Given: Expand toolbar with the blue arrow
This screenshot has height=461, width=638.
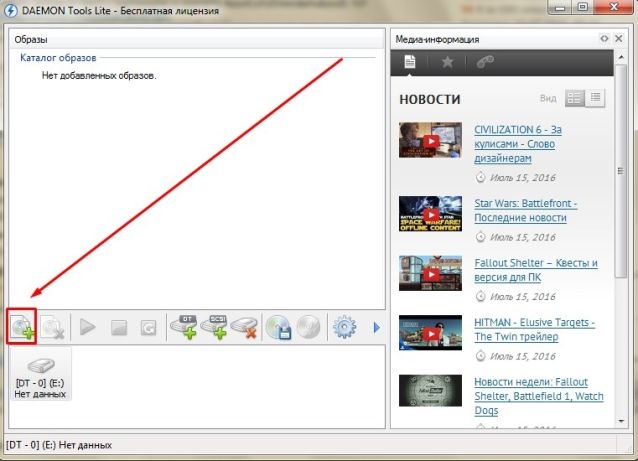Looking at the screenshot, I should (376, 327).
